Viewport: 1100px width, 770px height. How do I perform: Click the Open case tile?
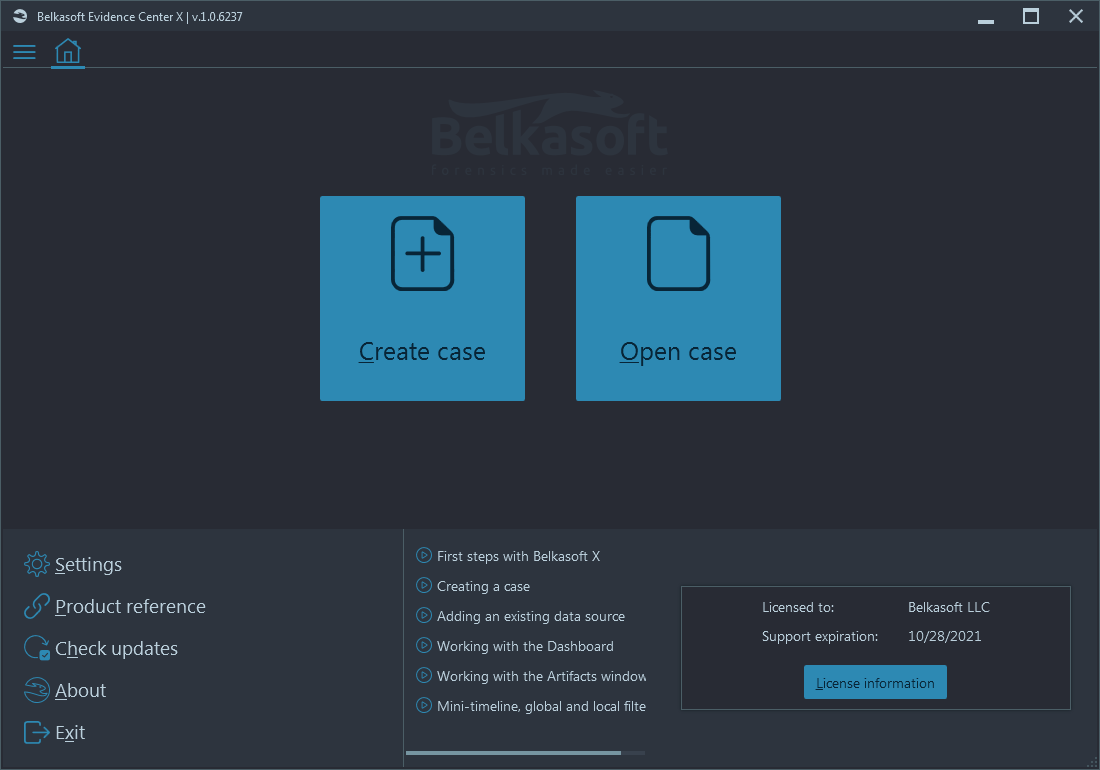coord(678,298)
